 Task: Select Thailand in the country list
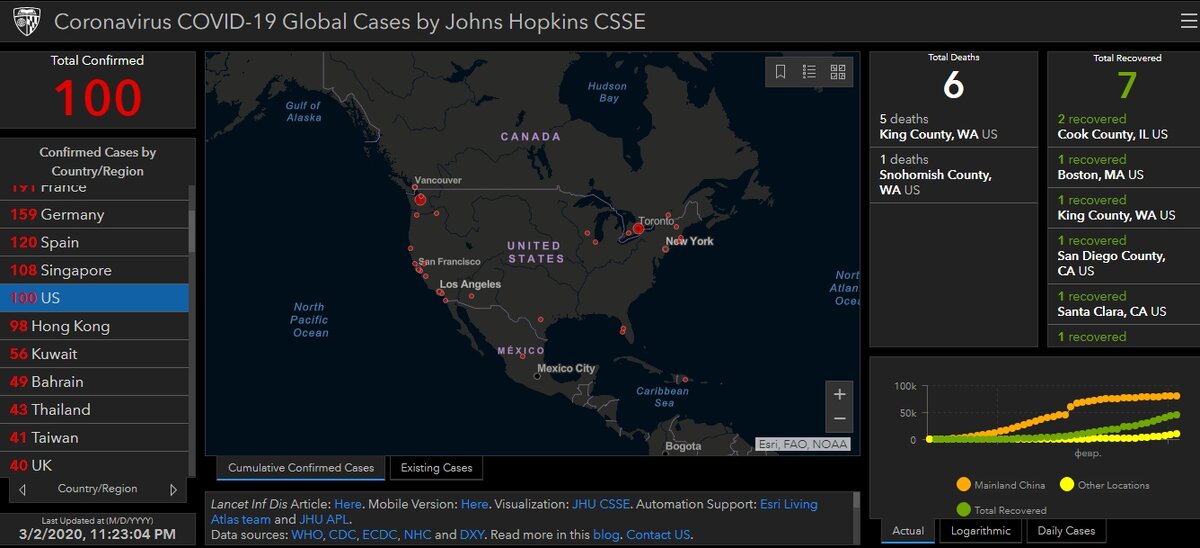(94, 410)
